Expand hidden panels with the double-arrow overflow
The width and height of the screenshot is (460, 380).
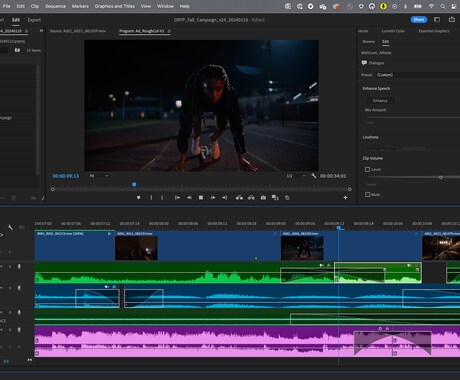tap(41, 31)
